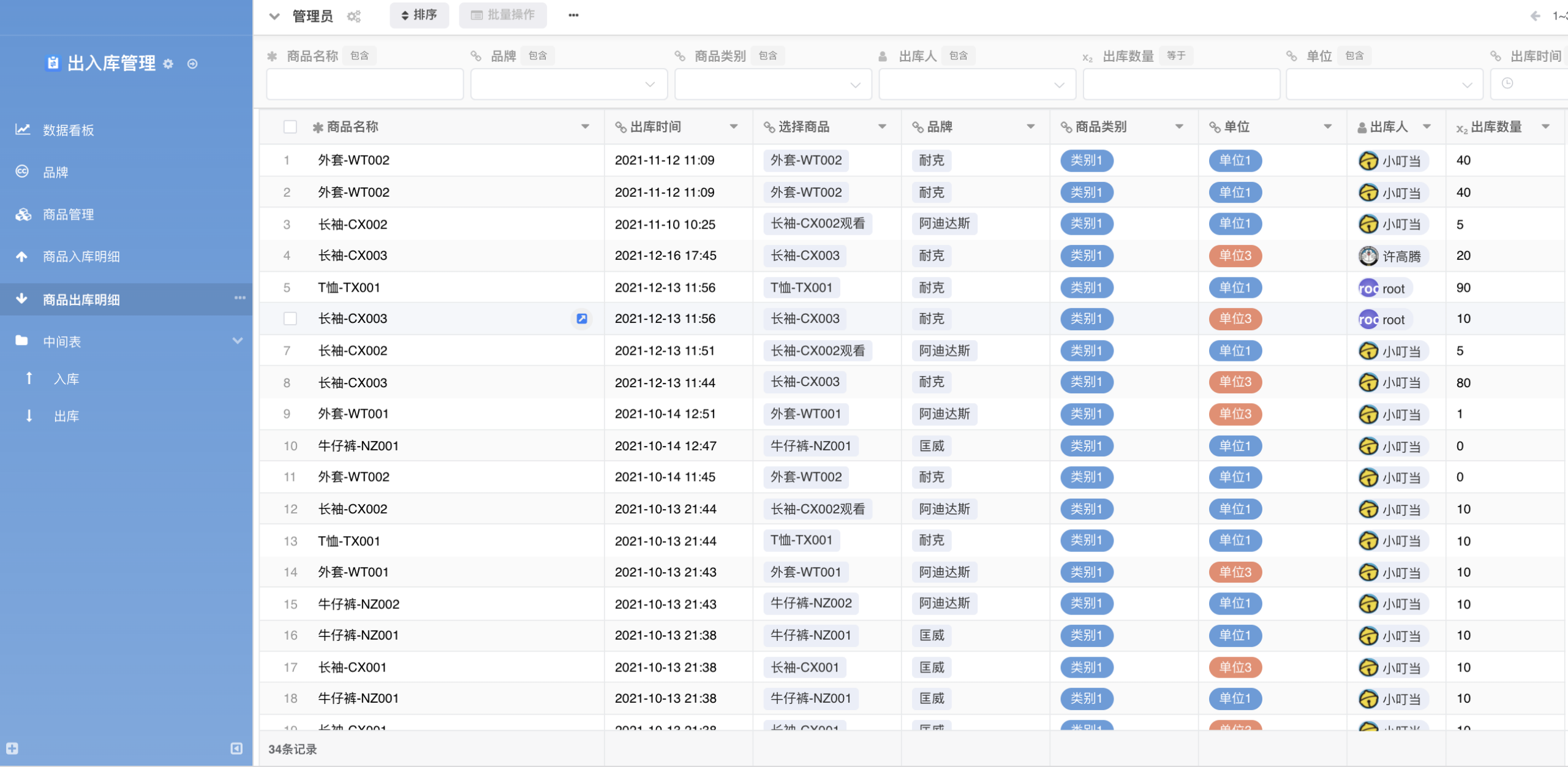Open record detail icon on 长袖-CX003 row 6
Viewport: 1568px width, 767px height.
tap(582, 319)
